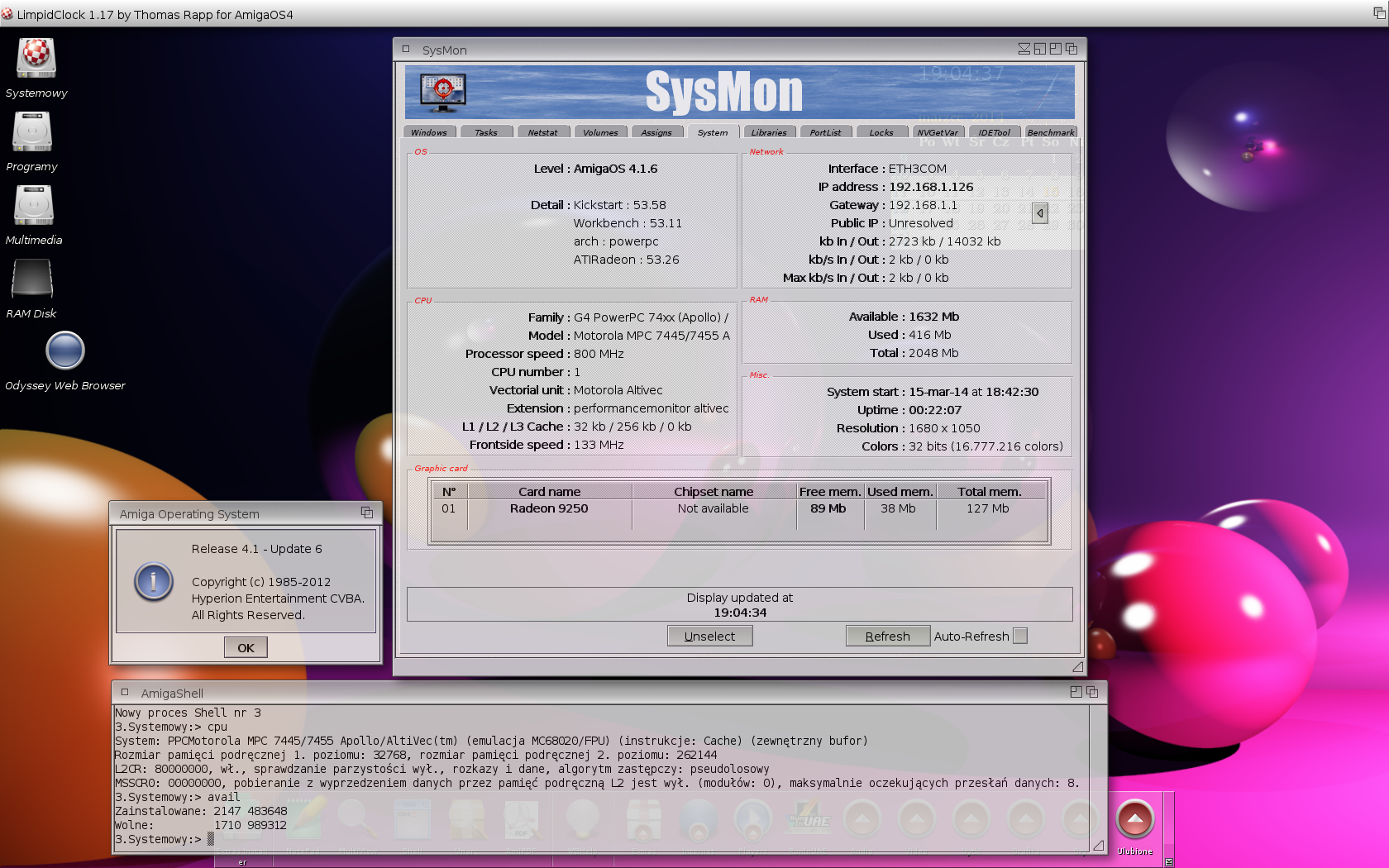Screen dimensions: 1389x868
Task: Confirm the dialog with OK
Action: pos(246,647)
